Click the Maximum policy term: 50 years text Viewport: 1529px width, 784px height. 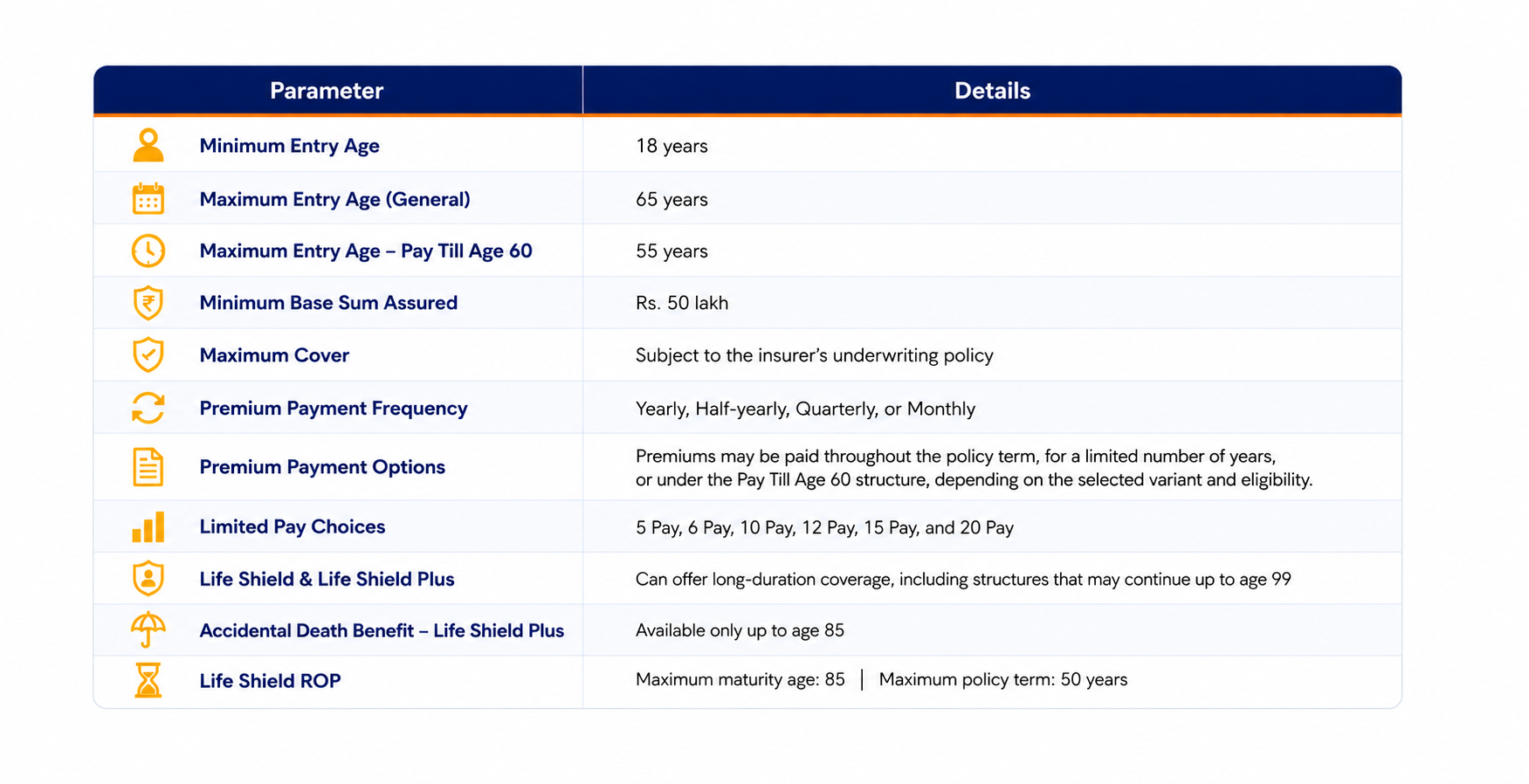pos(1003,679)
